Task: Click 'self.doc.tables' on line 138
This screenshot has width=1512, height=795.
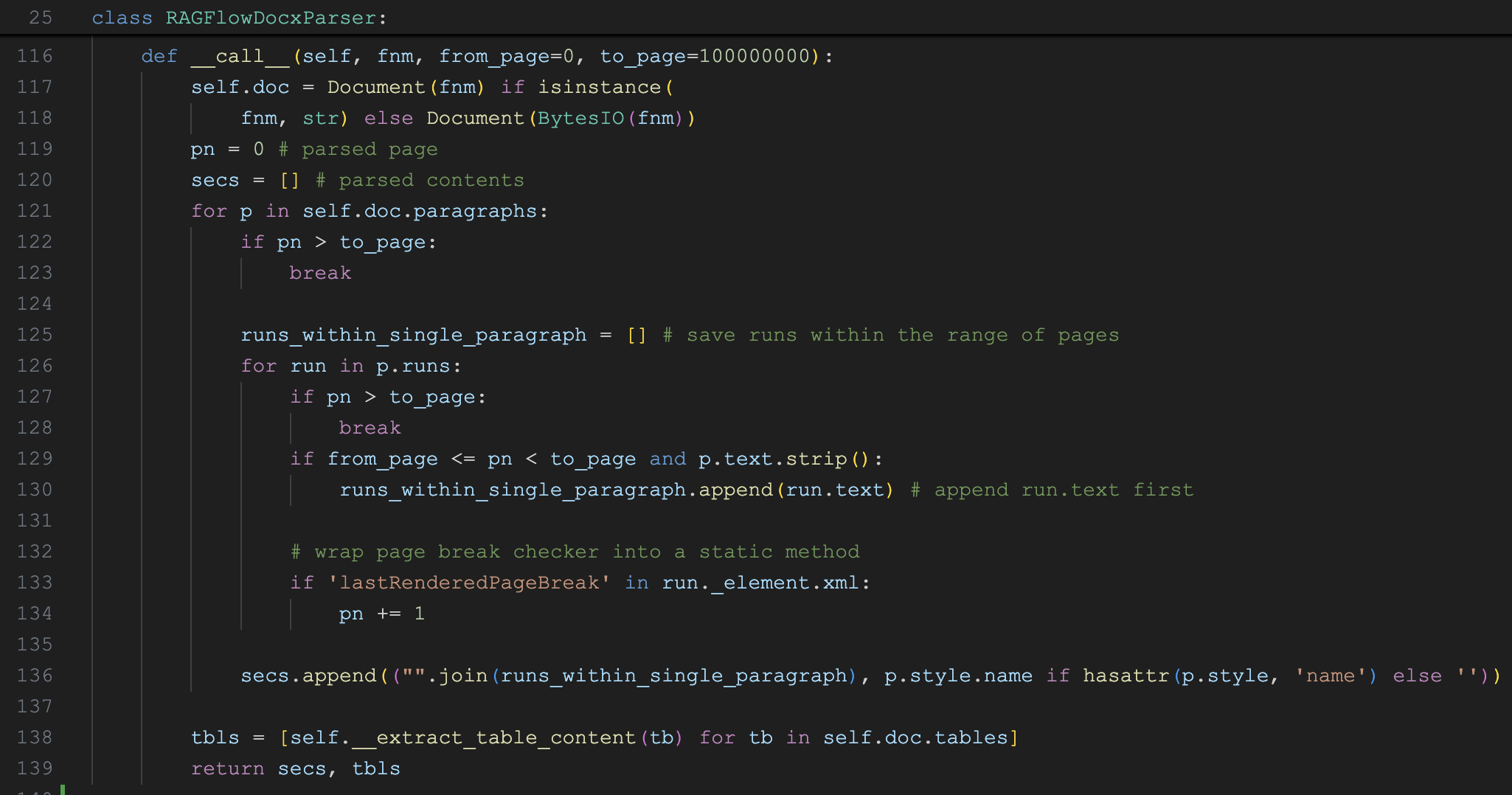Action: pyautogui.click(x=915, y=737)
